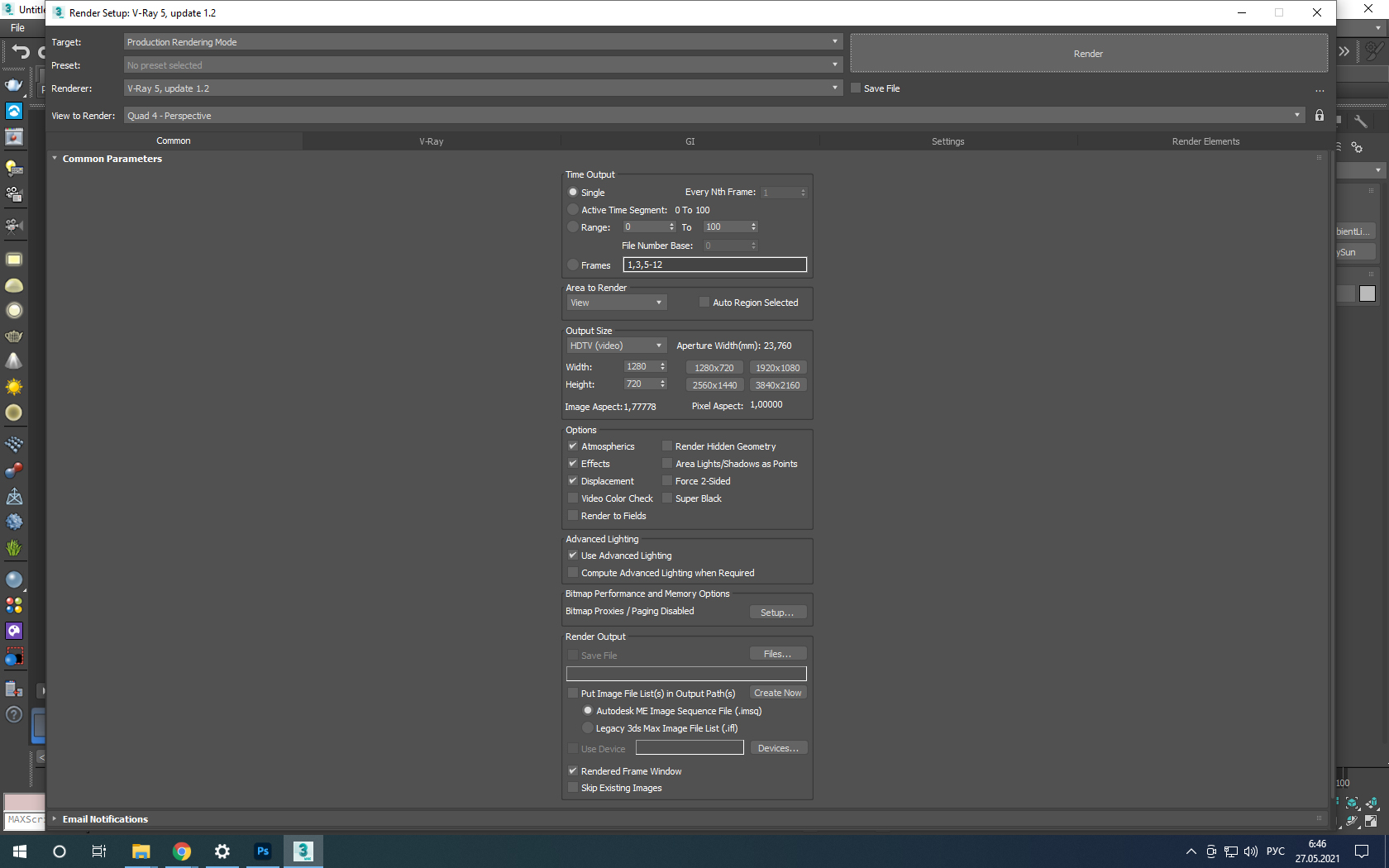Expand the Email Notifications rollout
Screen dimensions: 1389x868
pyautogui.click(x=105, y=819)
